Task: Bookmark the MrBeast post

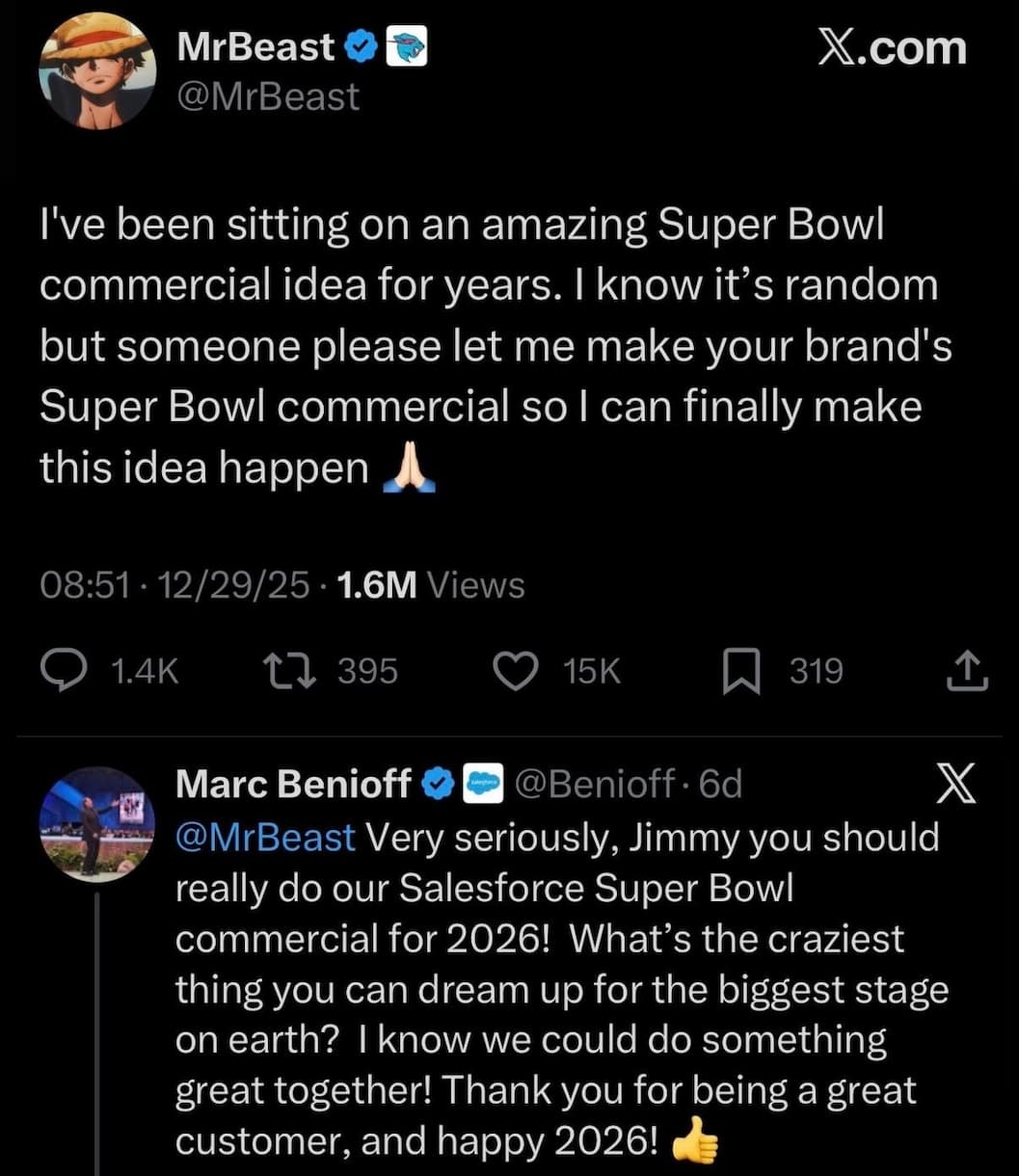Action: tap(740, 672)
